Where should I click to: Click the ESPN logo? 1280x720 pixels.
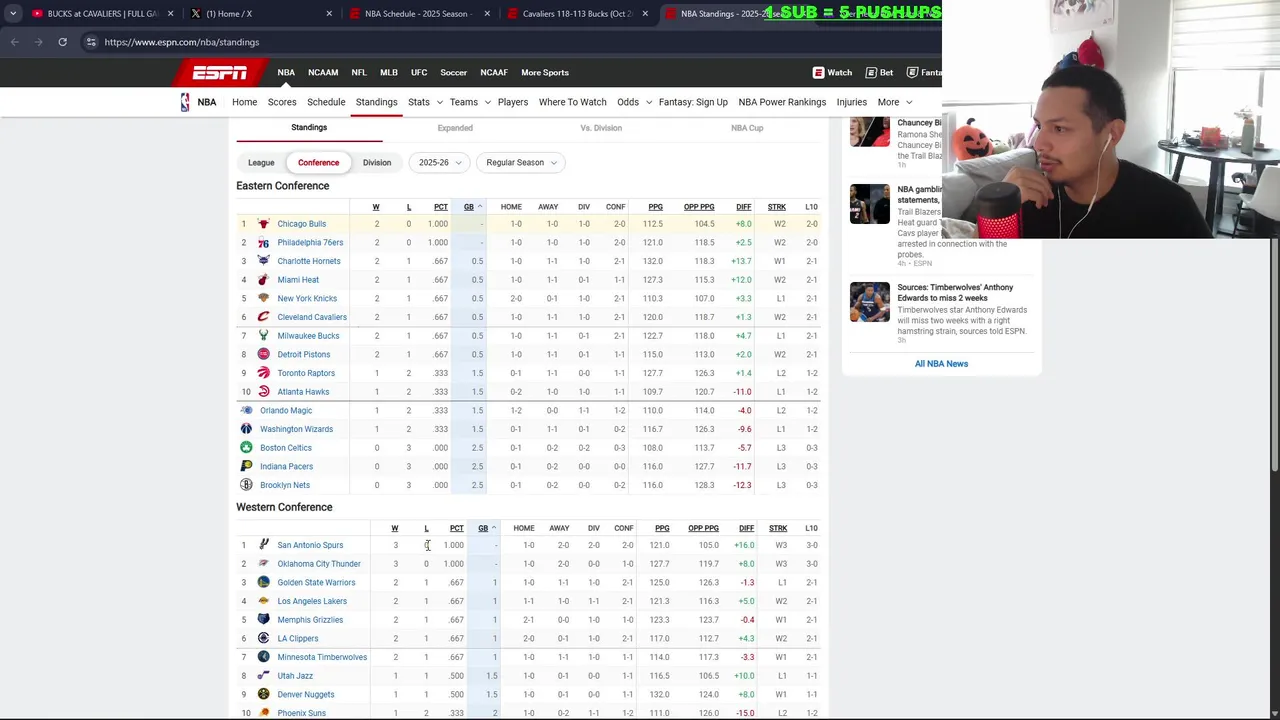[x=220, y=72]
